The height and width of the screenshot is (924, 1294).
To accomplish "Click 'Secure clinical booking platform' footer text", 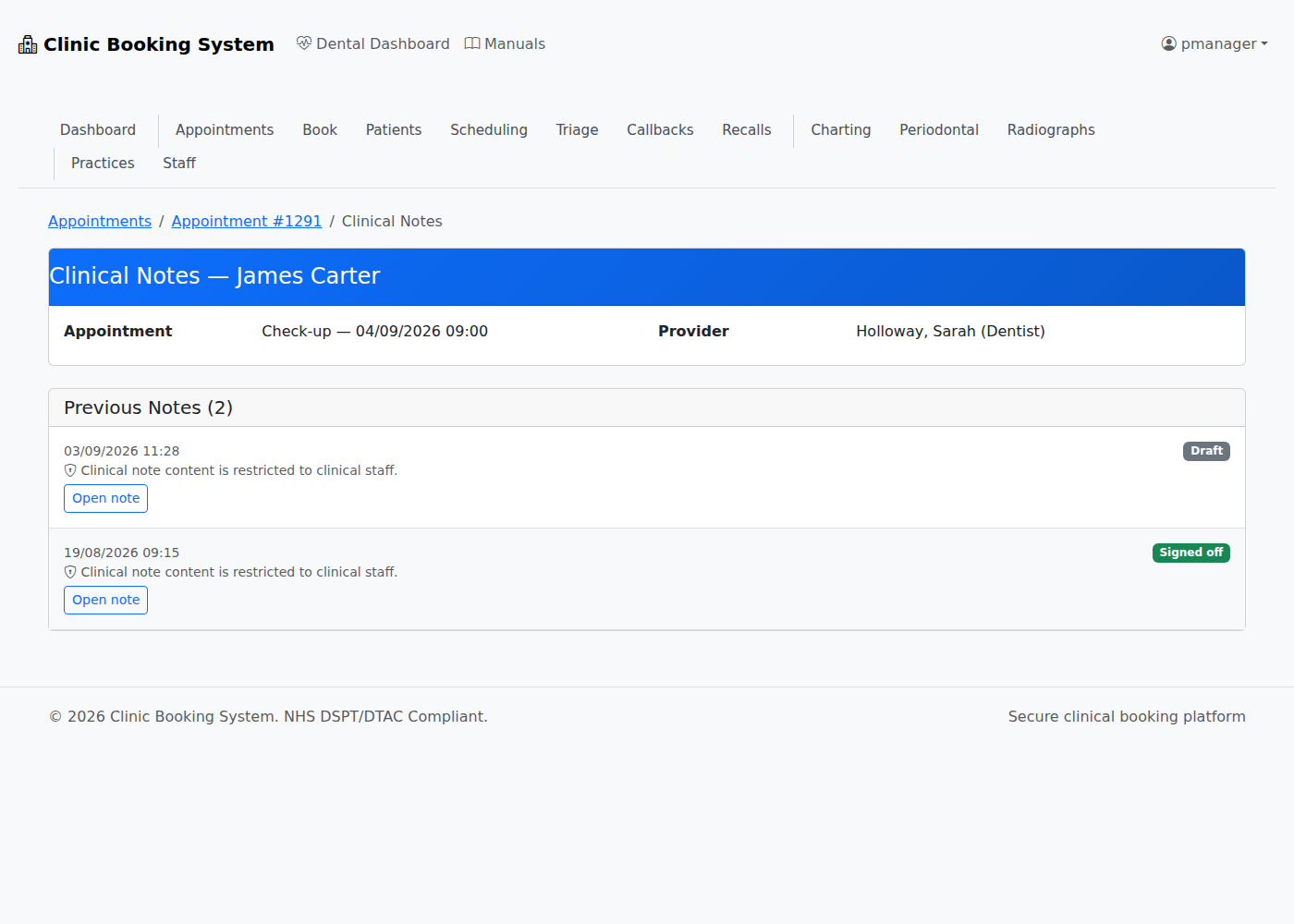I will click(1127, 716).
